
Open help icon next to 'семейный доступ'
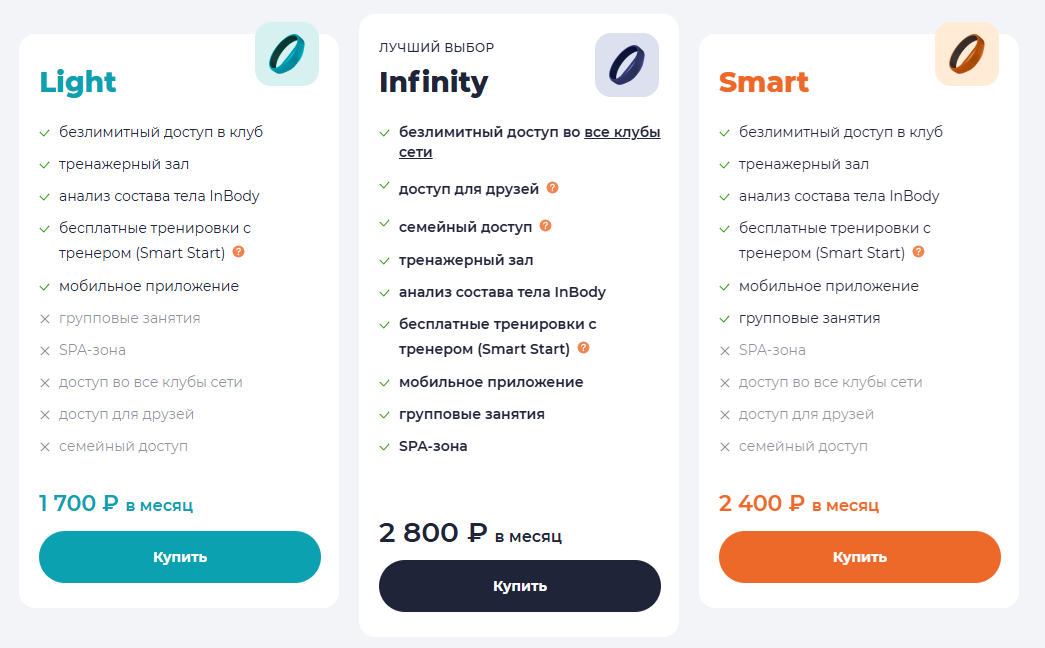[x=545, y=226]
